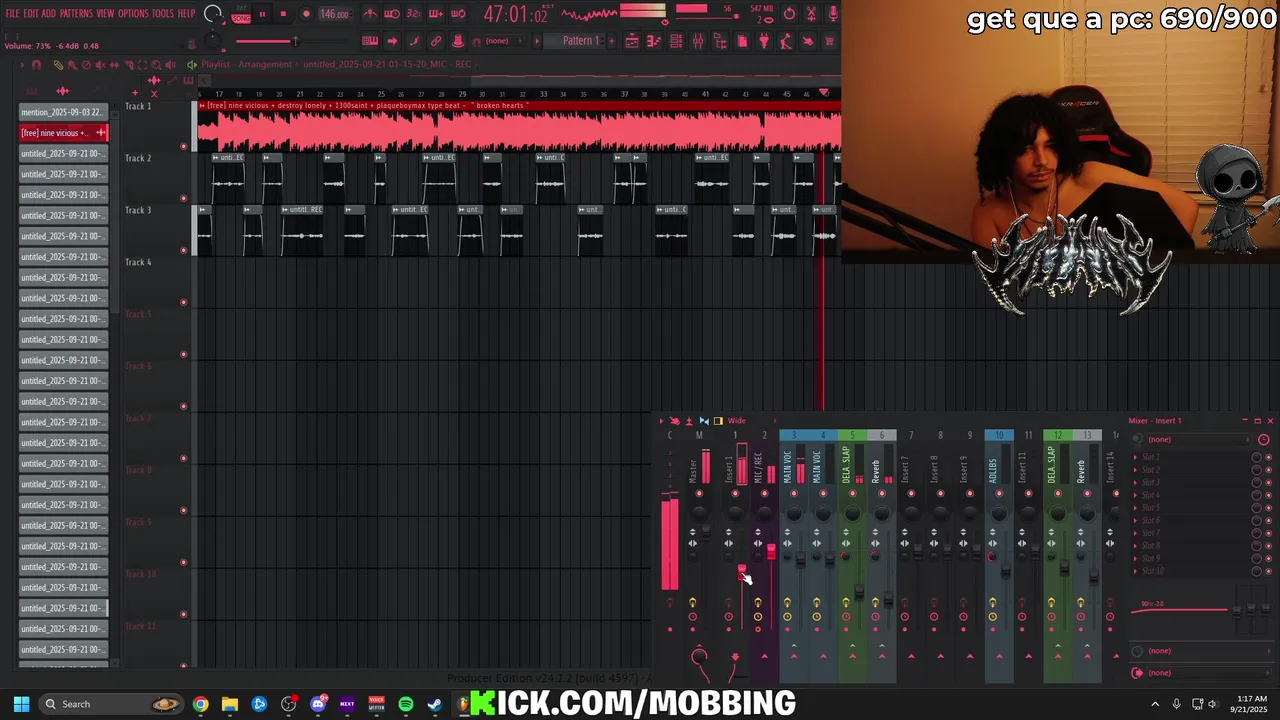Toggle the Track 3 mute dot
This screenshot has height=720, width=1280.
[183, 250]
